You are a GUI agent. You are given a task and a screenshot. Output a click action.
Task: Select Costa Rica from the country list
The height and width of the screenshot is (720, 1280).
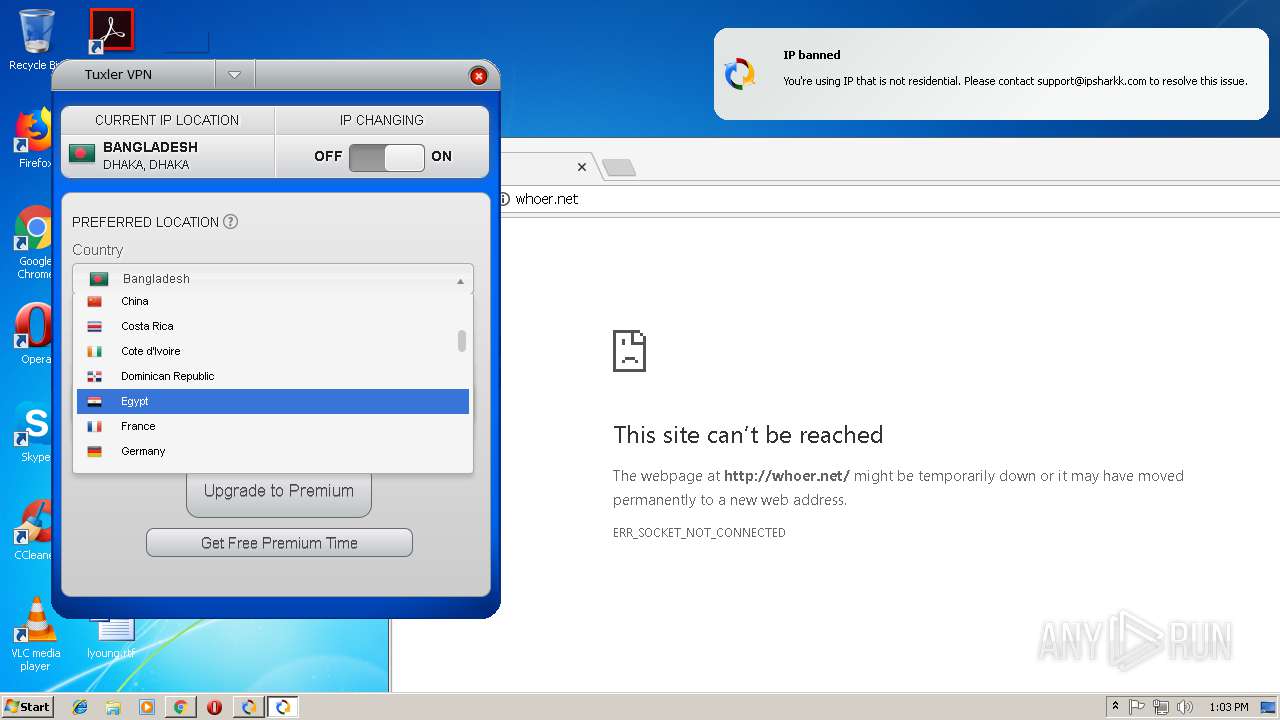272,326
